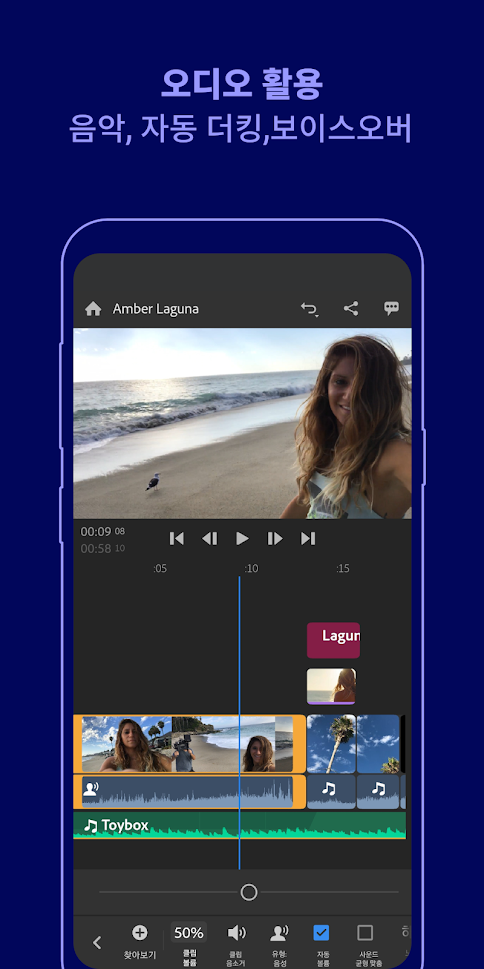484x969 pixels.
Task: Tap the voice icon on audio clip
Action: coord(91,788)
